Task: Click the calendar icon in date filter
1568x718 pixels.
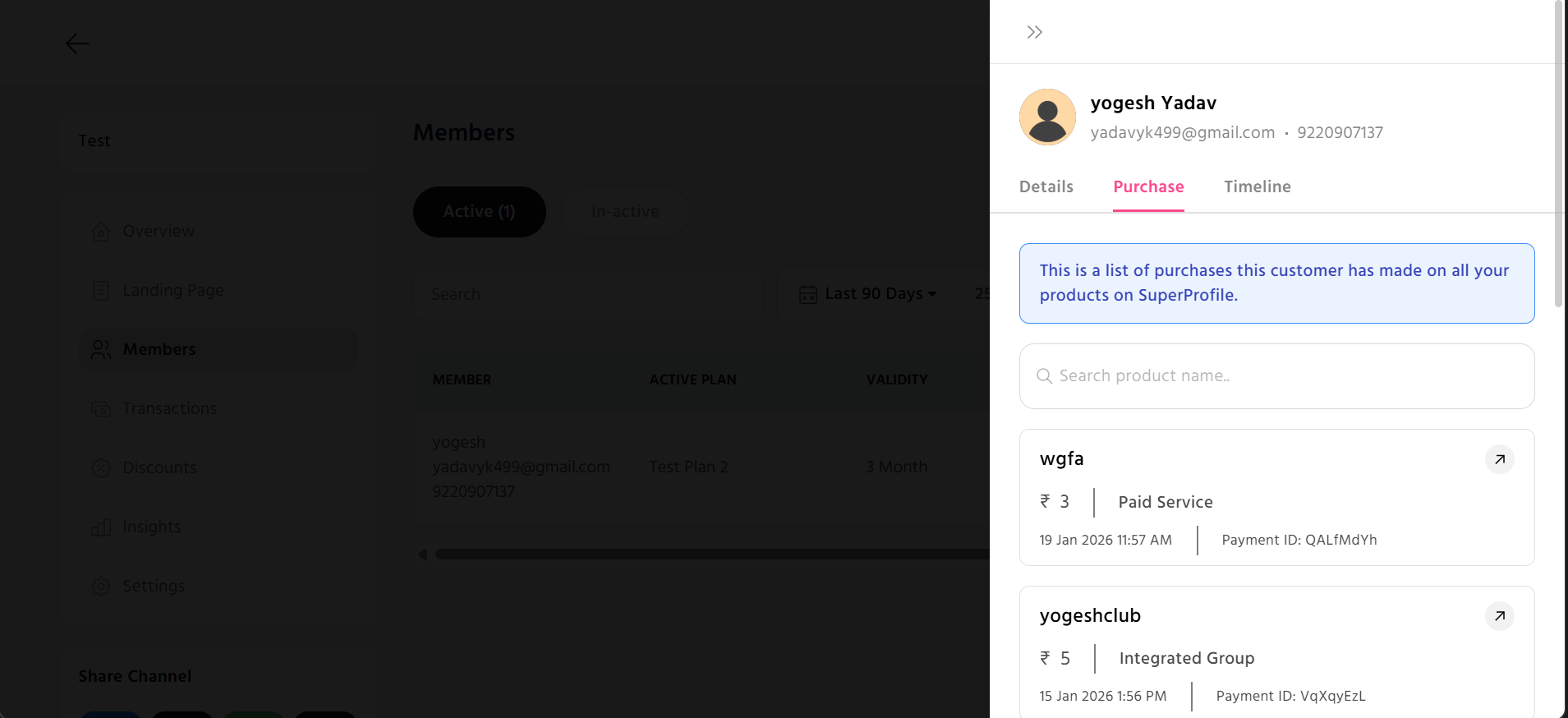Action: (808, 294)
